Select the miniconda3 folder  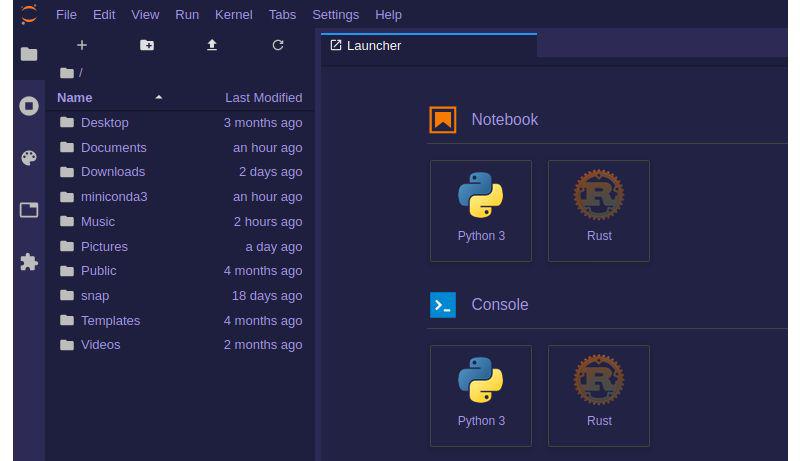click(x=181, y=197)
